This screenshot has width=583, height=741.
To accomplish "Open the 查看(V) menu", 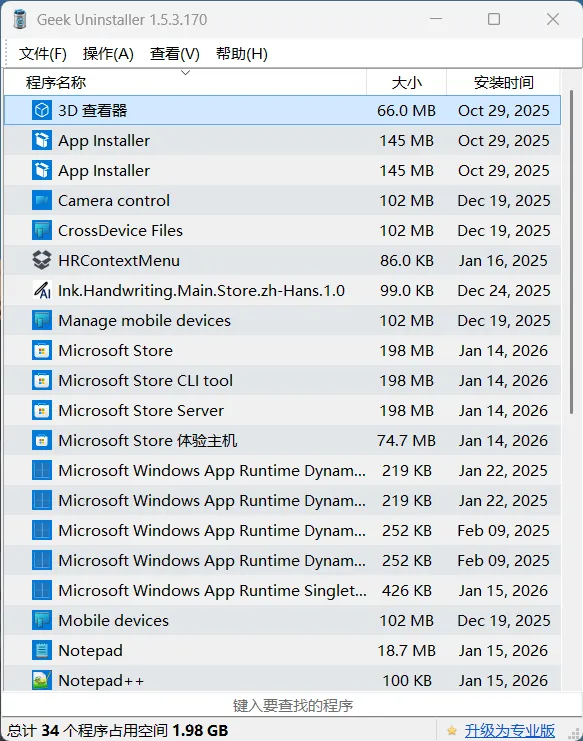I will 175,54.
